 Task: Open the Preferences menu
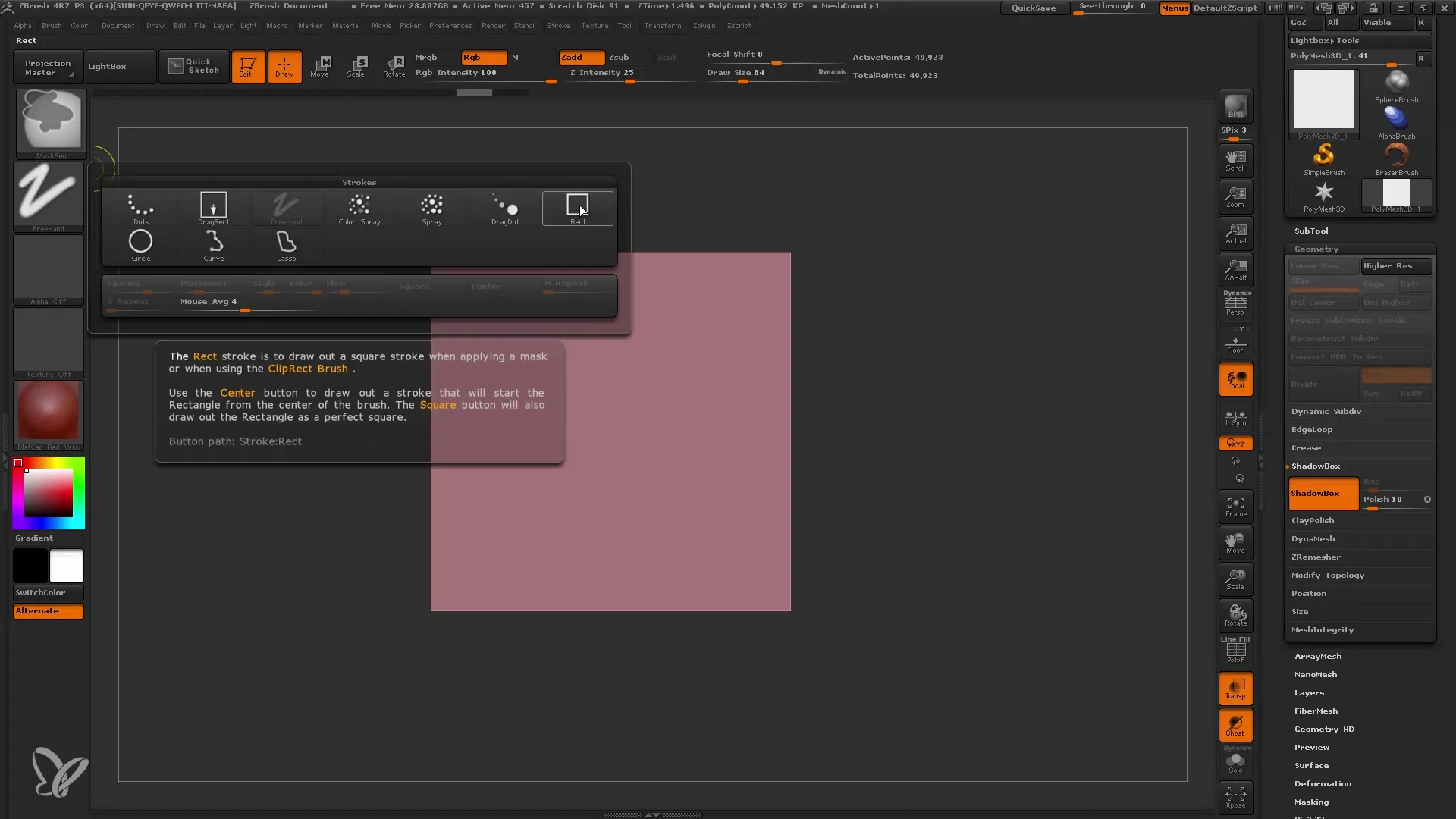click(450, 26)
